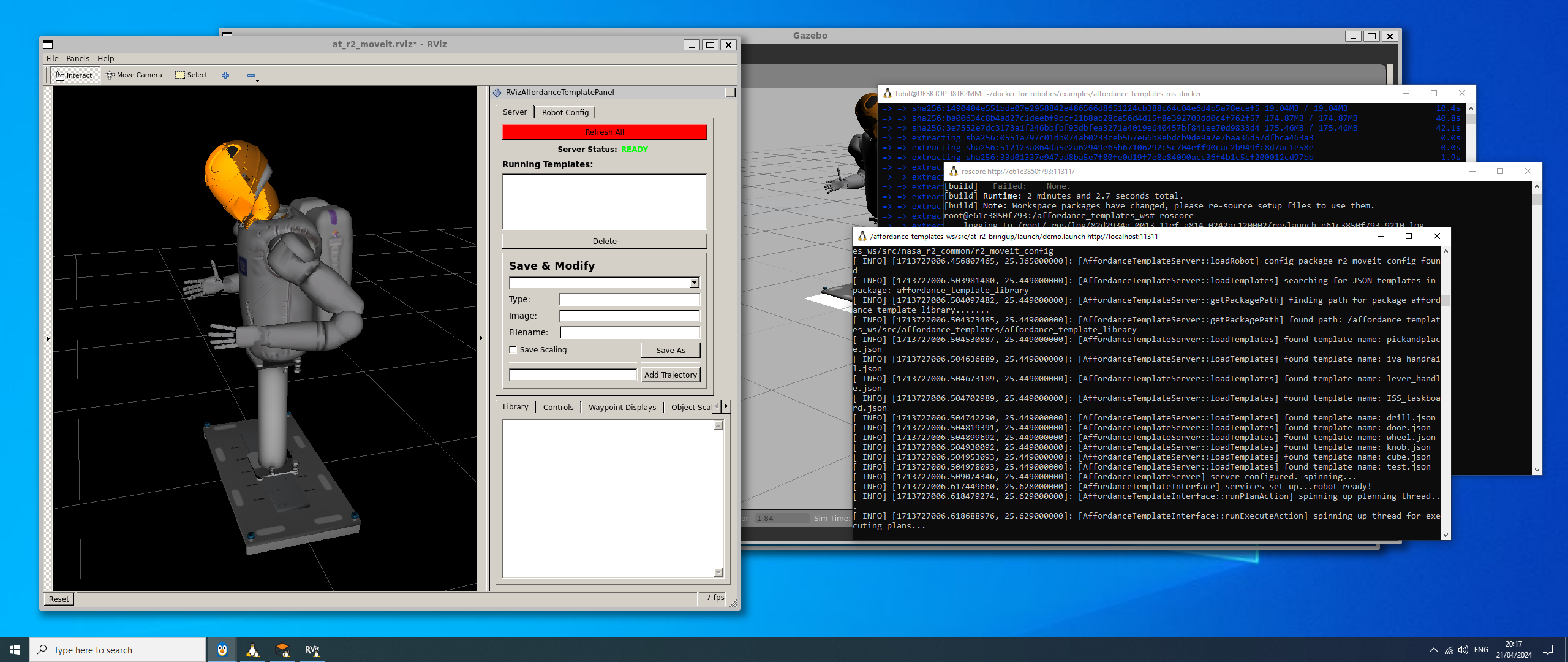The height and width of the screenshot is (662, 1568).
Task: Click the Windows search box
Action: pos(118,650)
